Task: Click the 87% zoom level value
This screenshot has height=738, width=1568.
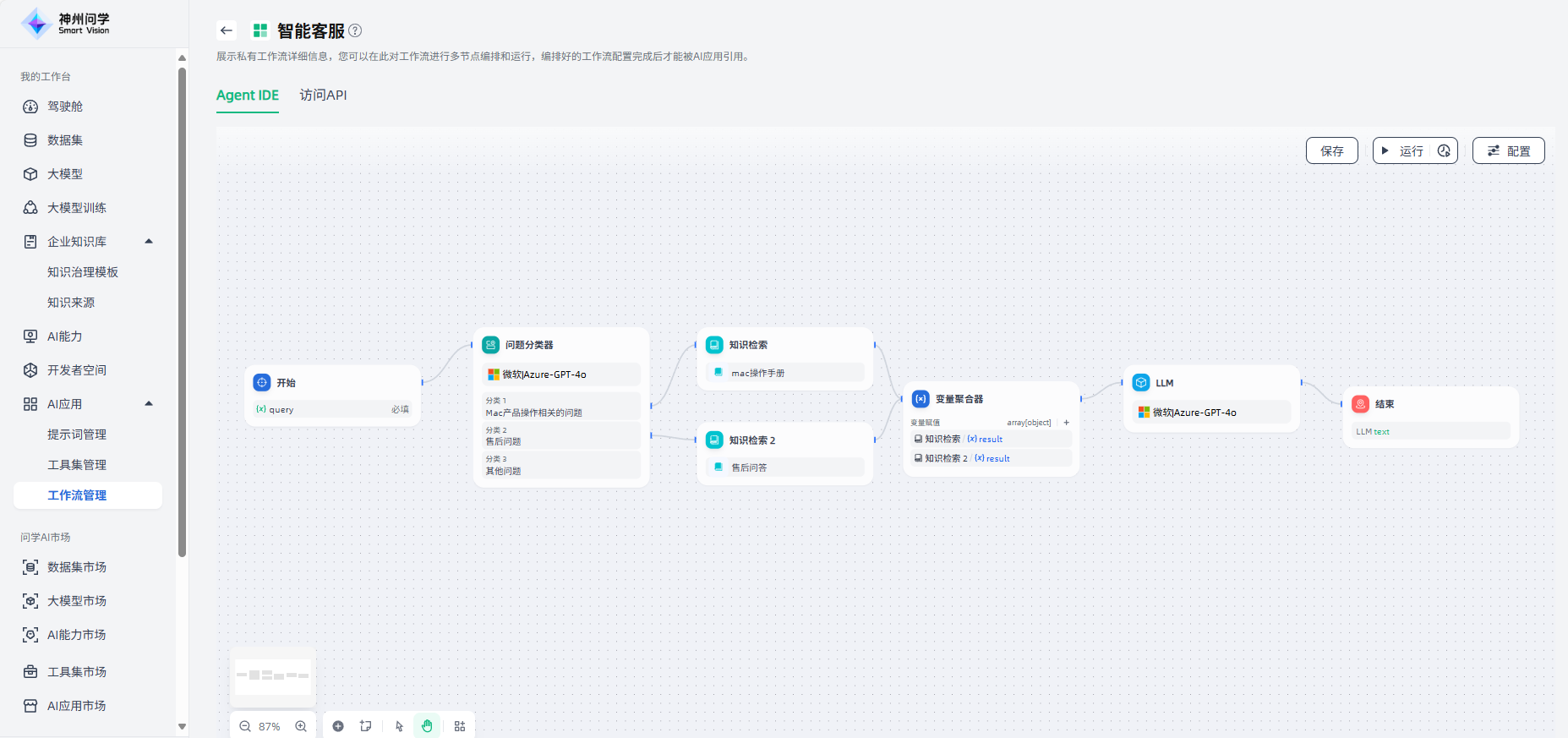Action: click(270, 726)
